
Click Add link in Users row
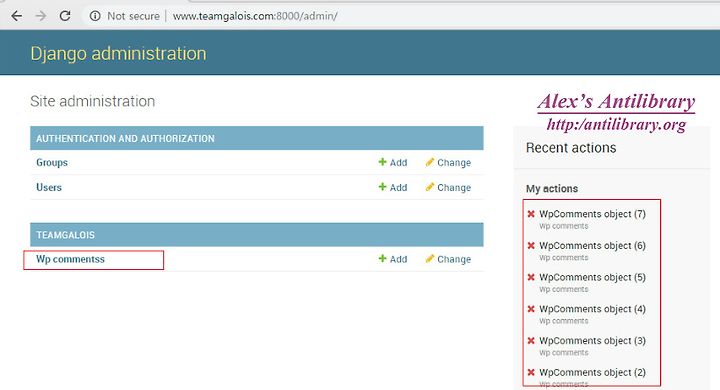click(x=398, y=187)
